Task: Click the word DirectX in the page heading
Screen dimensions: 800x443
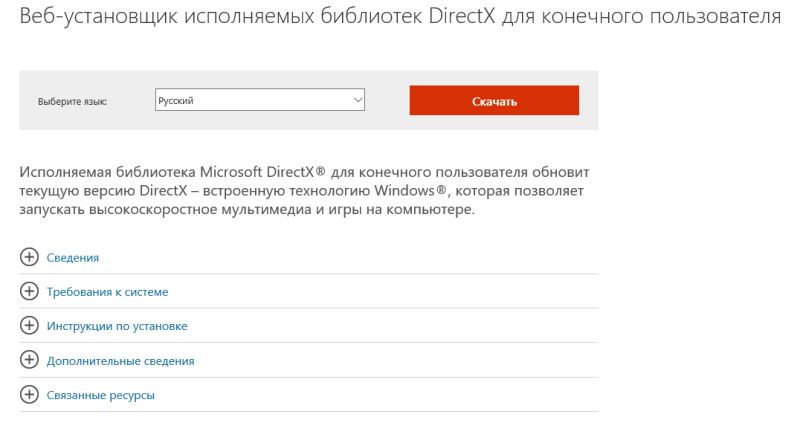Action: point(462,16)
